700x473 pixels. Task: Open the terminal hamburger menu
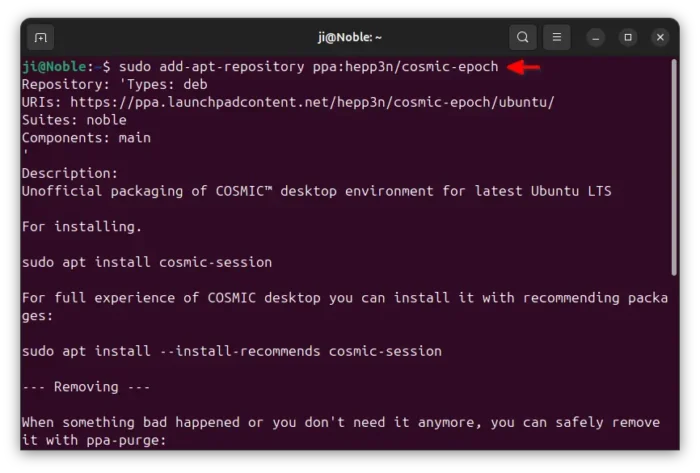[x=558, y=38]
